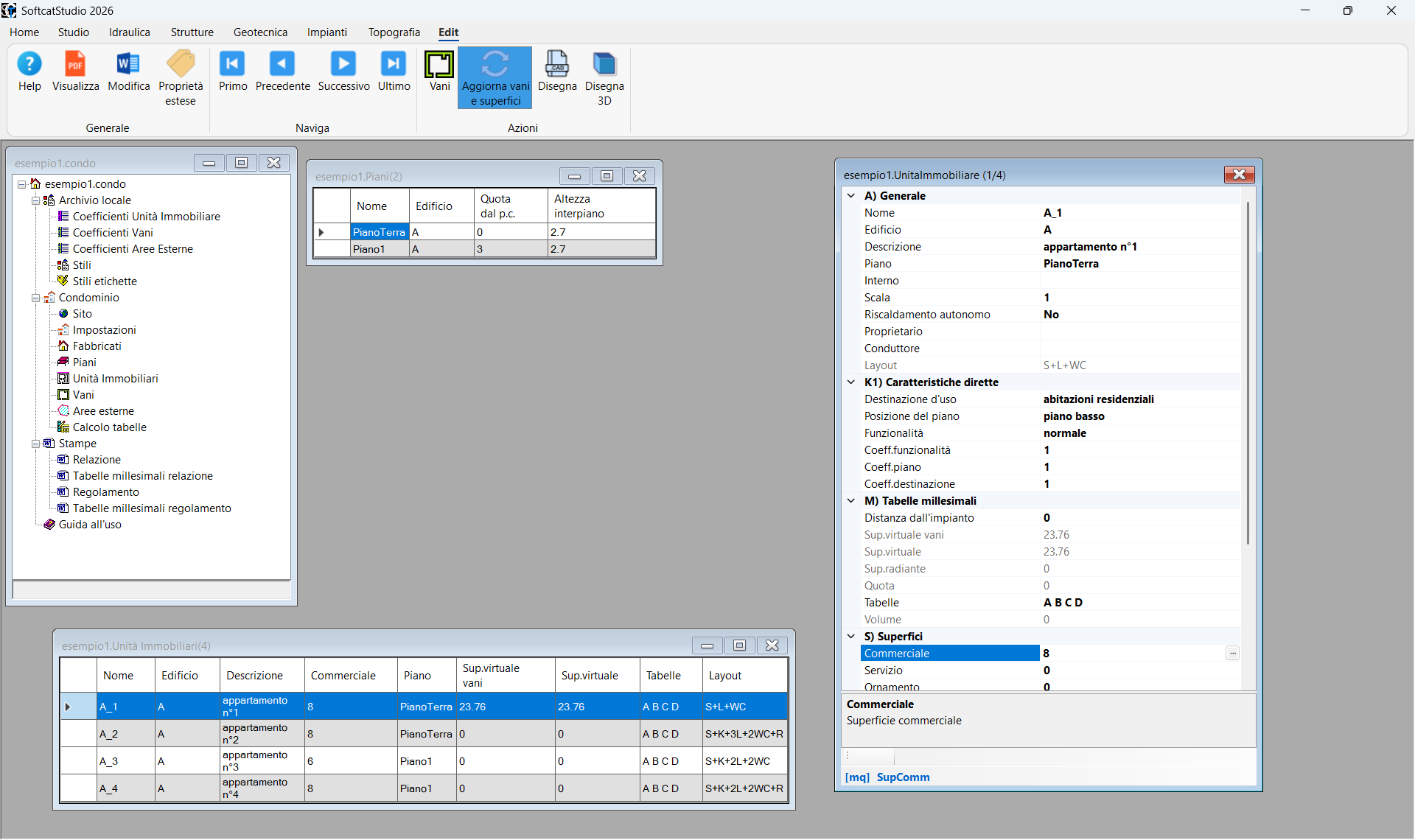Open Relazione under Stampe

point(97,460)
